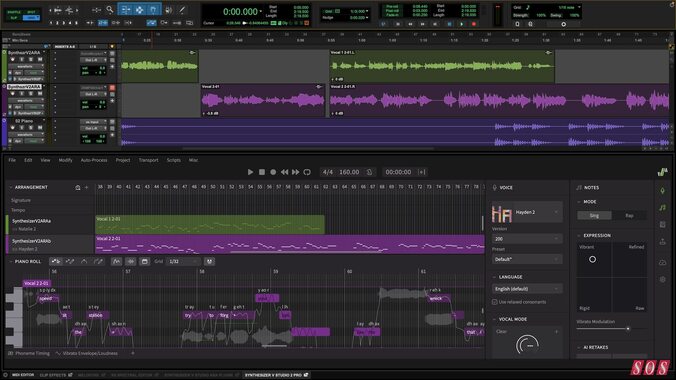This screenshot has width=676, height=380.
Task: Click the Phoneme Timing parameter tab
Action: 29,353
